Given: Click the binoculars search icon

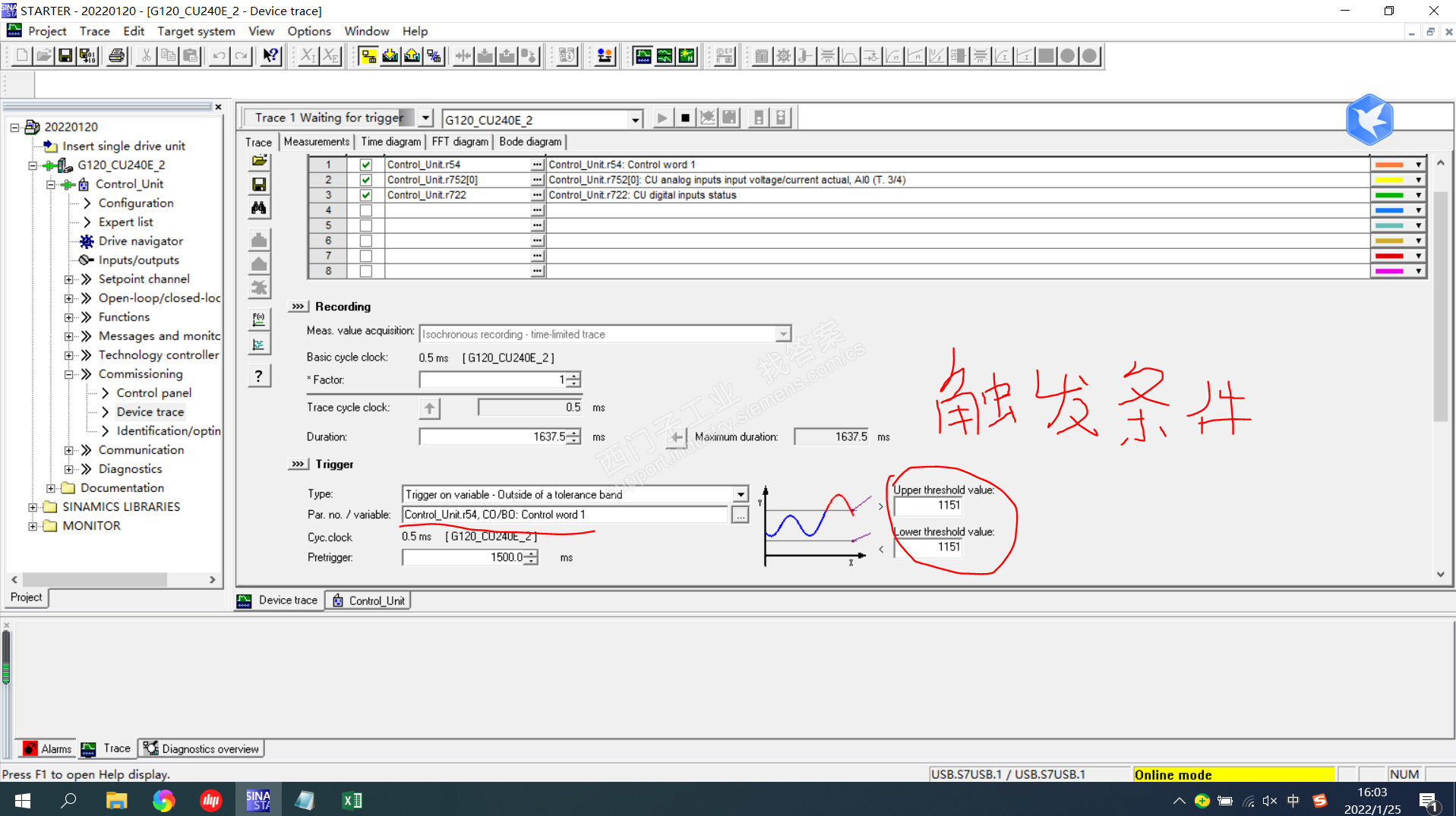Looking at the screenshot, I should click(259, 208).
